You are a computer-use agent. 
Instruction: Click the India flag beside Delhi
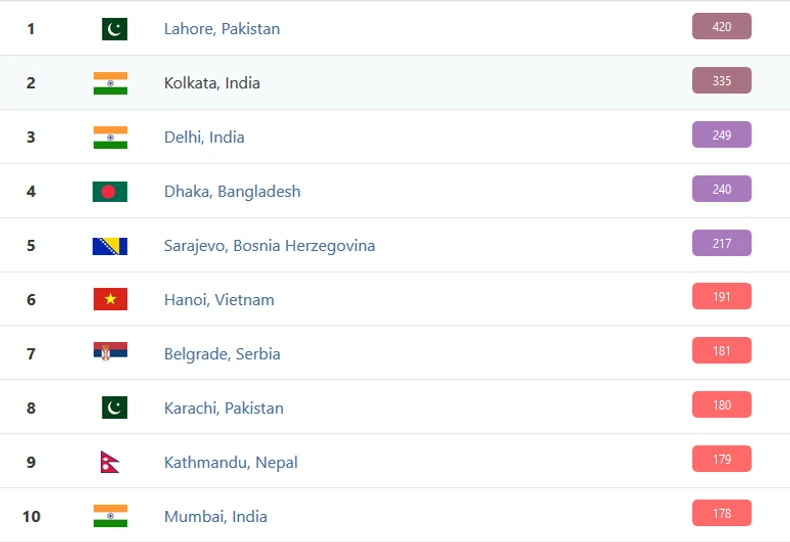click(110, 137)
